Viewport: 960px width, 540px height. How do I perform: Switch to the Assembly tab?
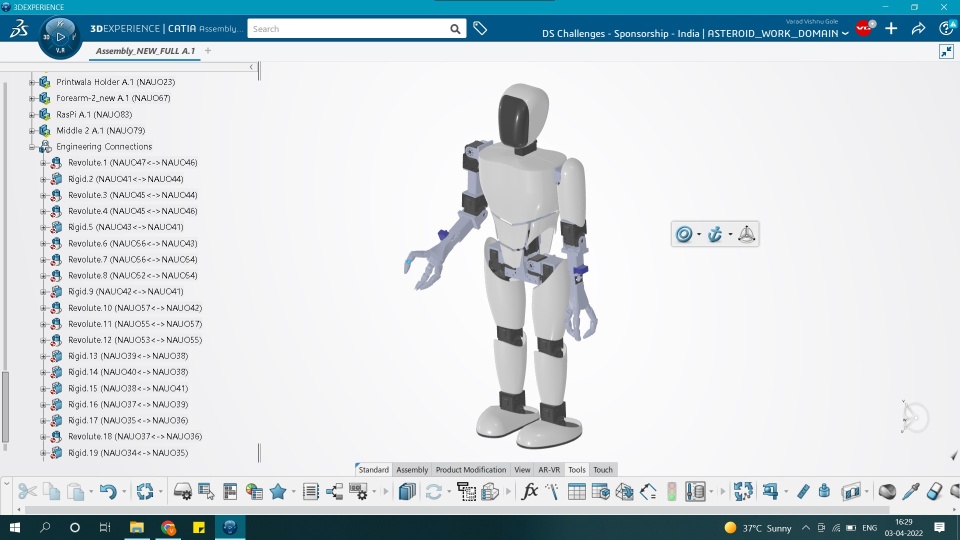412,470
